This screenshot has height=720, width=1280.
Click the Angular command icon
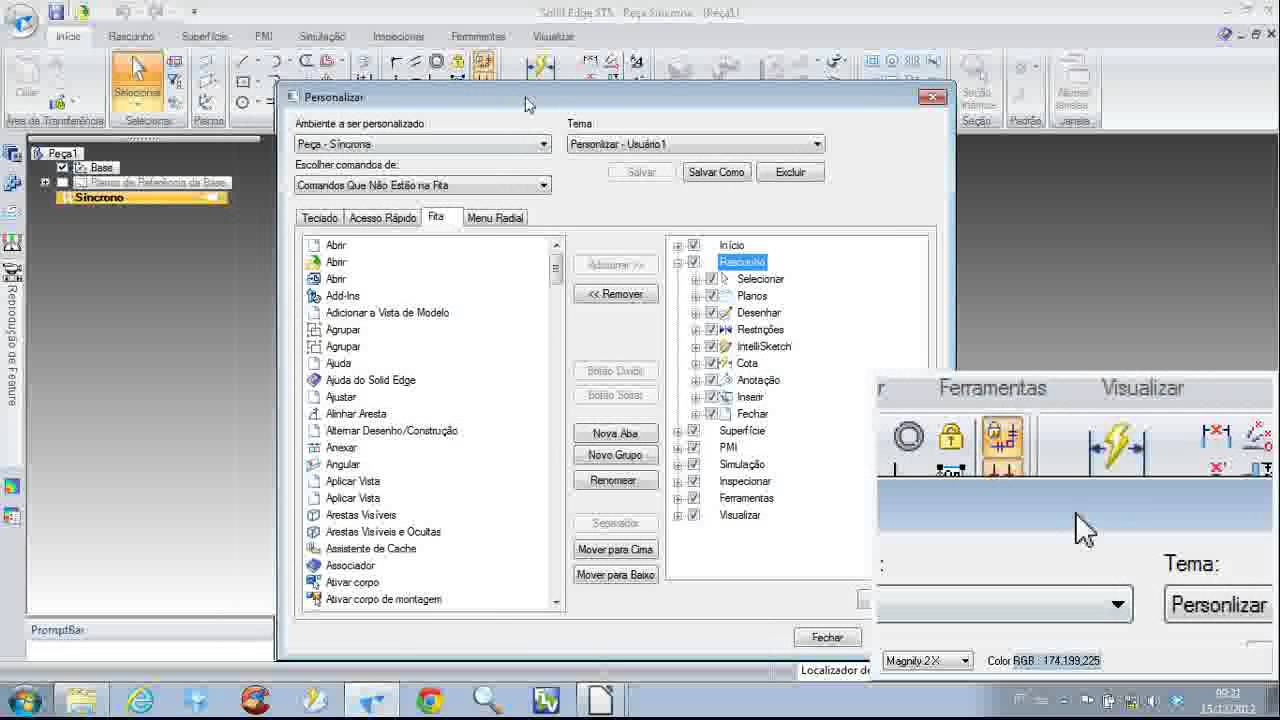[314, 465]
